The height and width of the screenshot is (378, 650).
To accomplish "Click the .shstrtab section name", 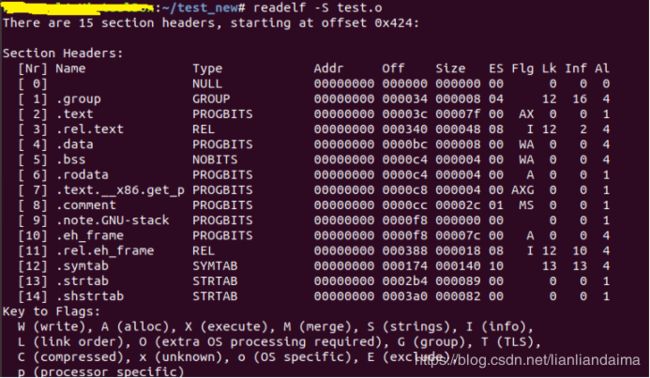I will pos(90,296).
